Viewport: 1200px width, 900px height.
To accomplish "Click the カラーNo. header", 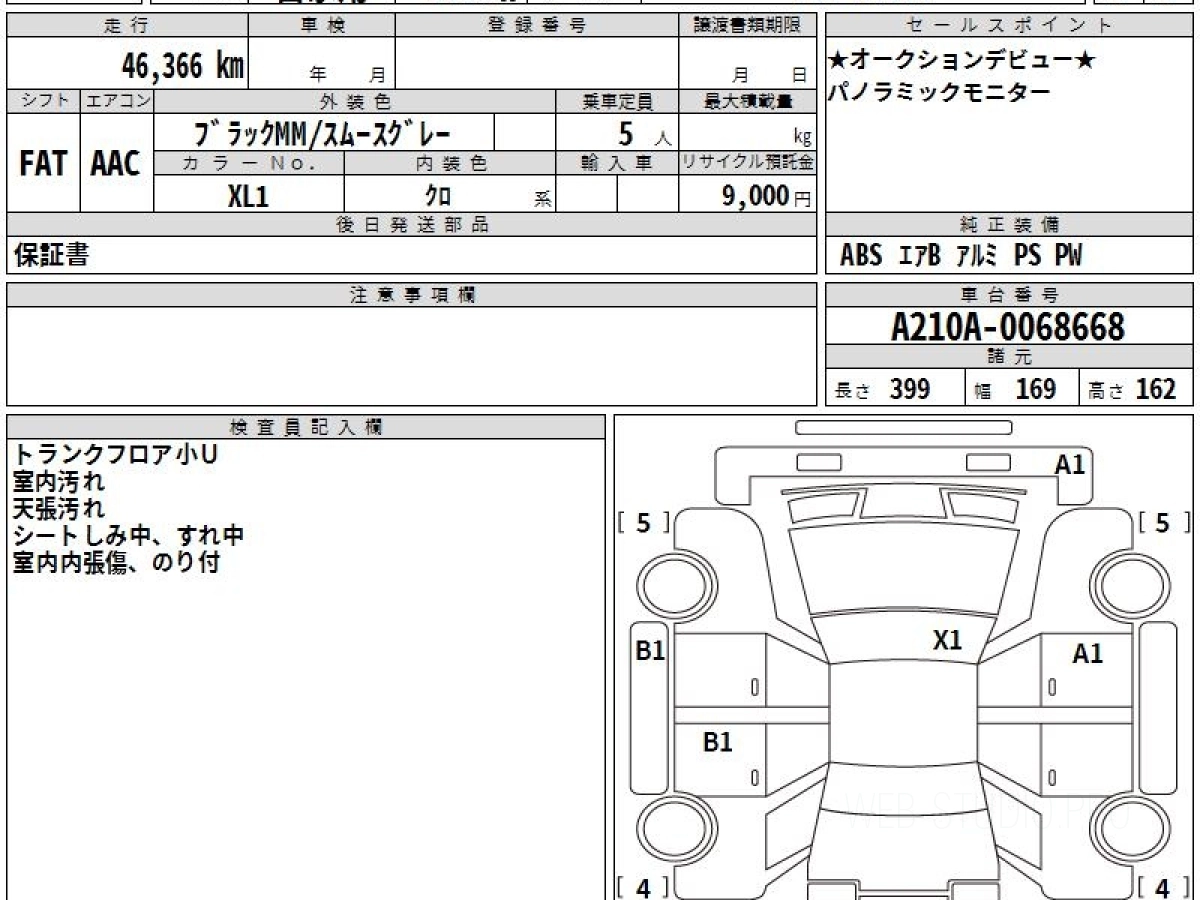I will [x=249, y=163].
